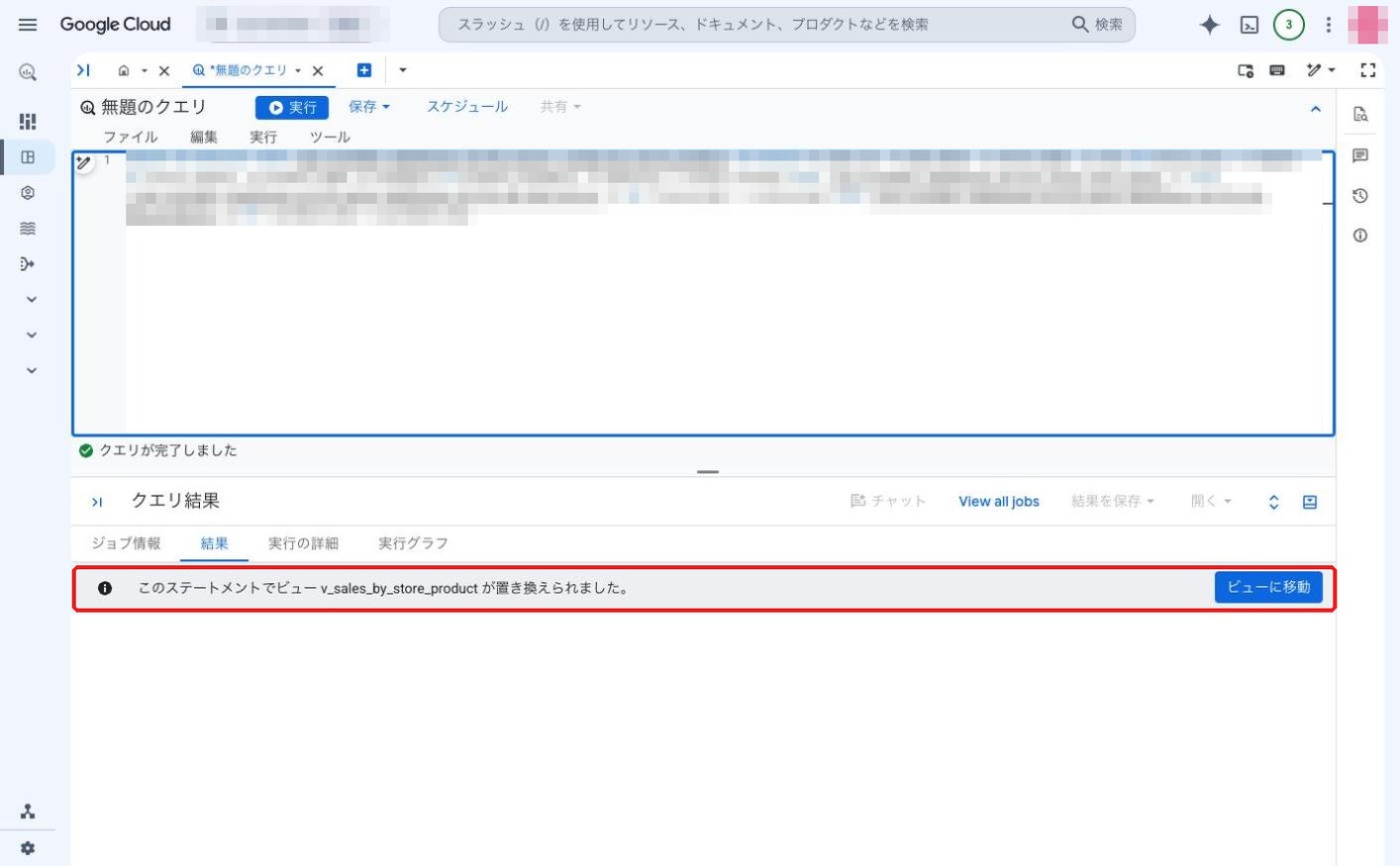Click the user account avatar

(x=1367, y=25)
